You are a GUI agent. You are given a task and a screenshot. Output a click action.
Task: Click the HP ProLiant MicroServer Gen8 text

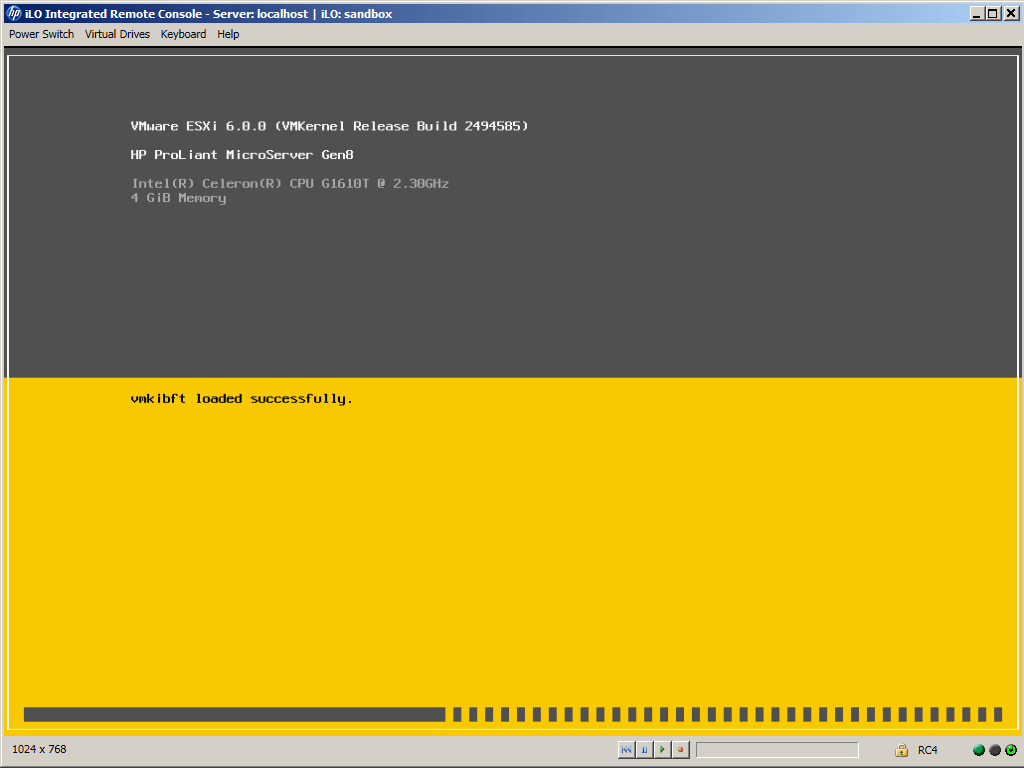pyautogui.click(x=242, y=155)
